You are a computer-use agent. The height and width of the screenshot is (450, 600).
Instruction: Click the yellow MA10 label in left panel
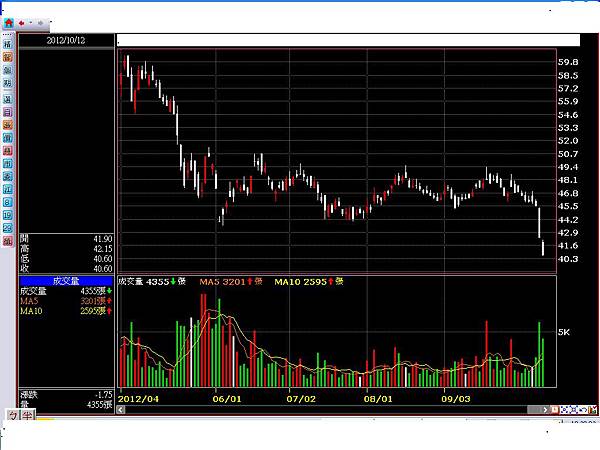(31, 311)
